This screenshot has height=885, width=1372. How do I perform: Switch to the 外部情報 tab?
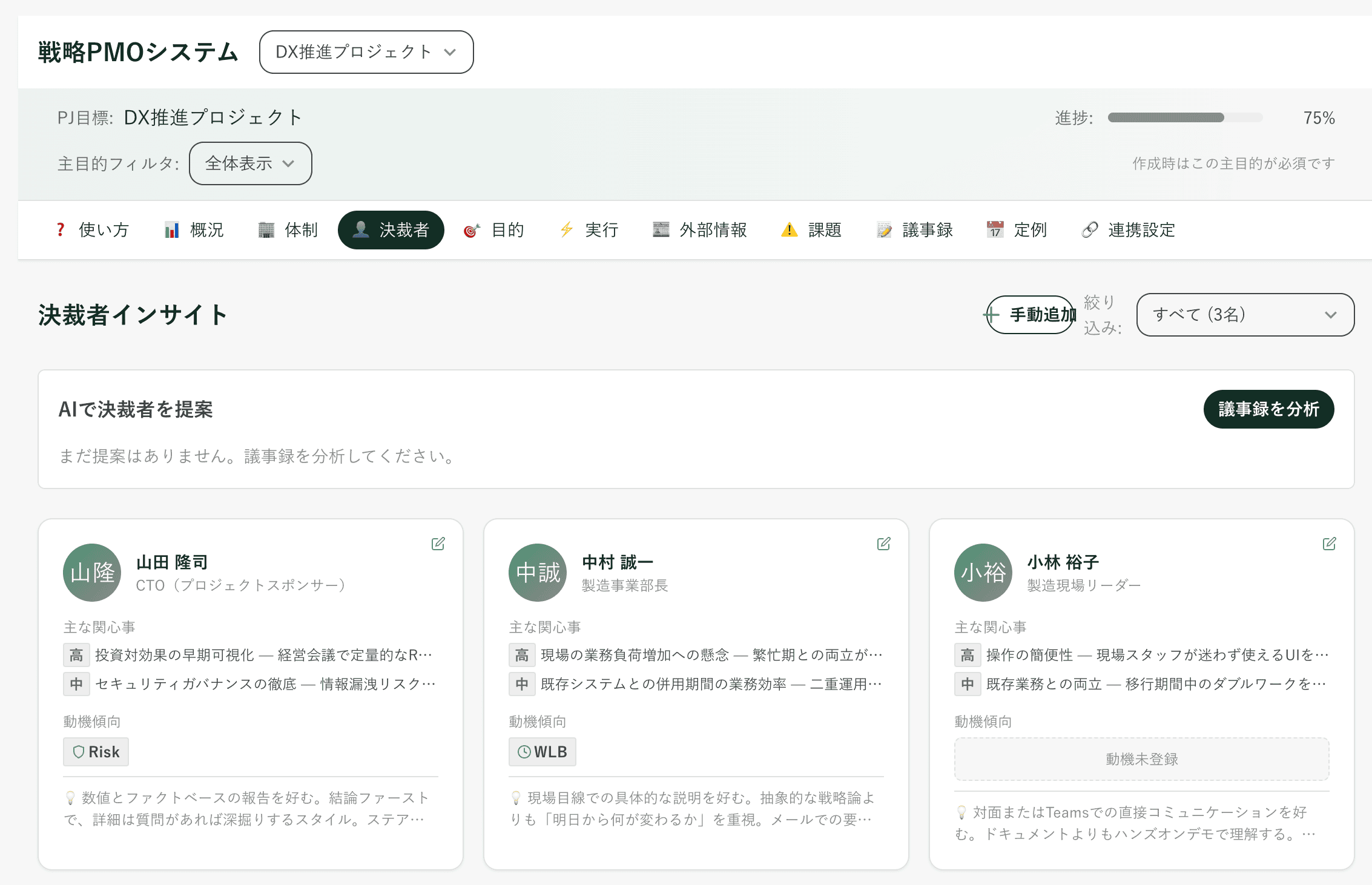[x=699, y=230]
